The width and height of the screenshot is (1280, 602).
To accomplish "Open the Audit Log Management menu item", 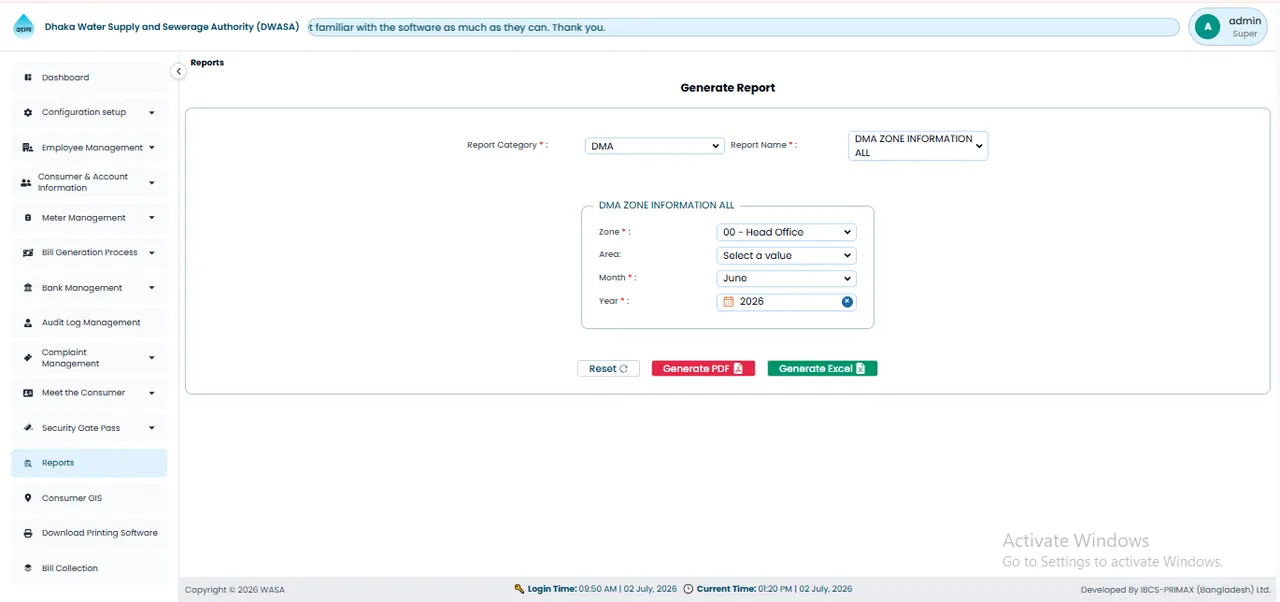I will coord(89,323).
